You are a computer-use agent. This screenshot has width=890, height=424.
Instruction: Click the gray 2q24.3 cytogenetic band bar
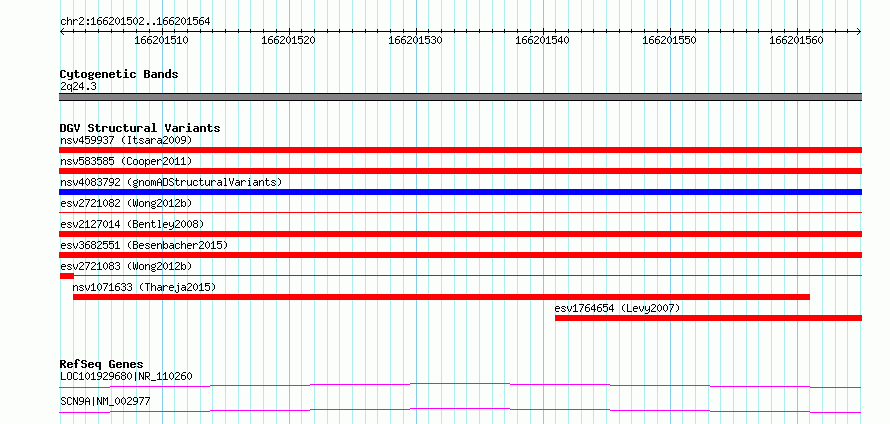460,97
